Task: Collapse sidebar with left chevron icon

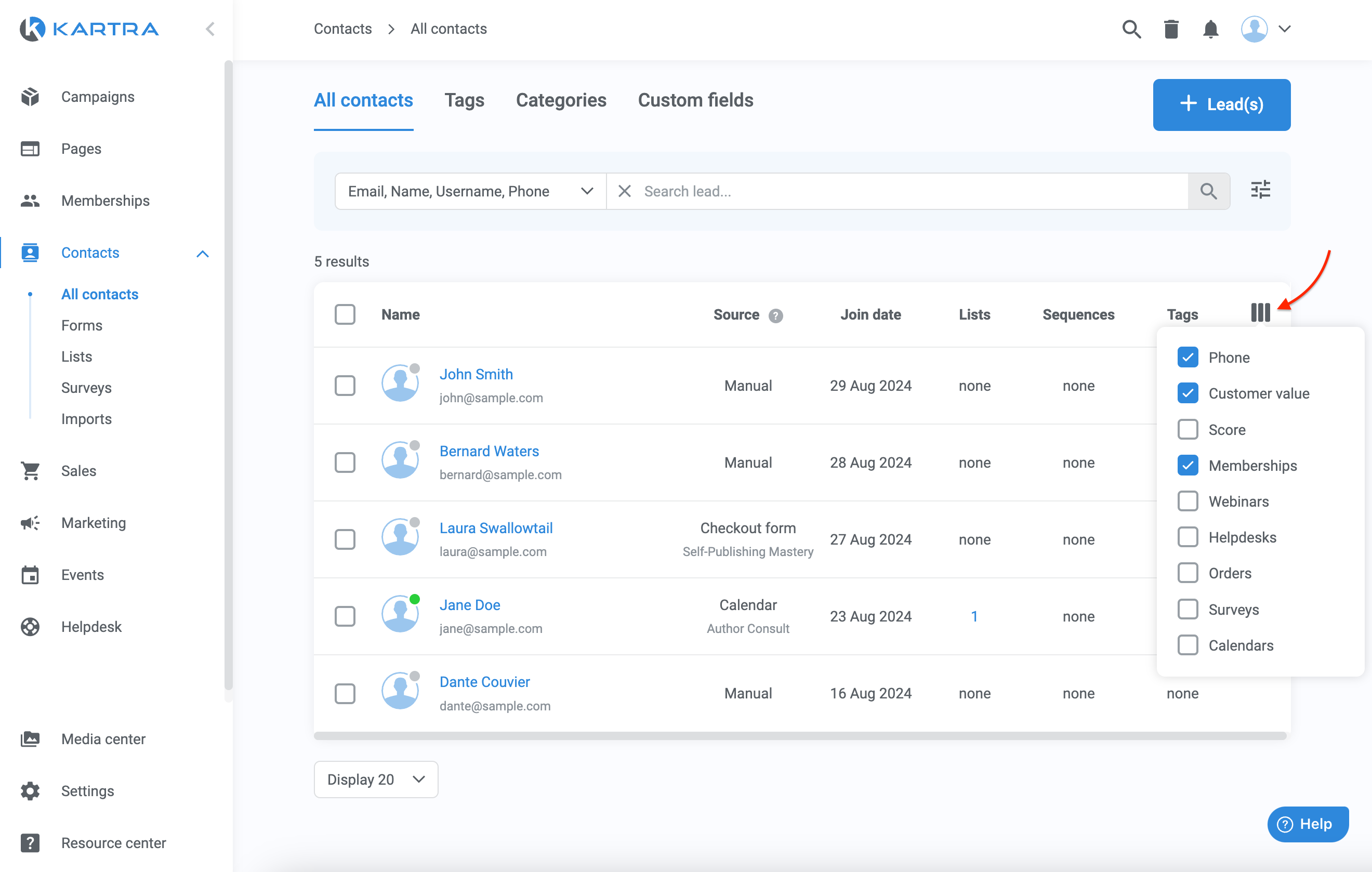Action: tap(210, 29)
